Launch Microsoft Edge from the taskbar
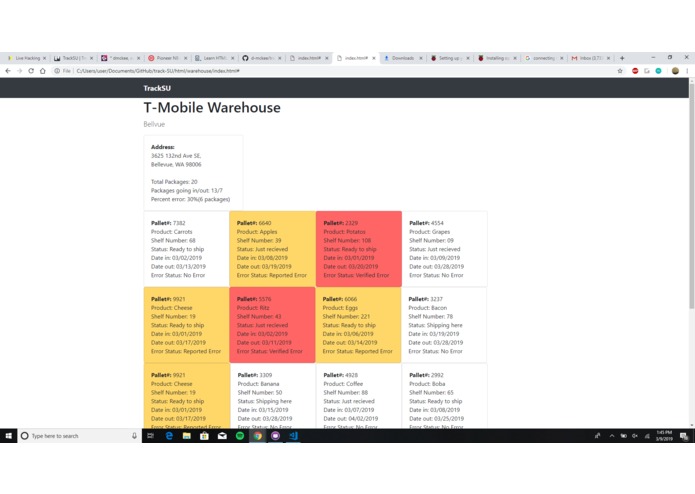695x494 pixels. tap(169, 436)
